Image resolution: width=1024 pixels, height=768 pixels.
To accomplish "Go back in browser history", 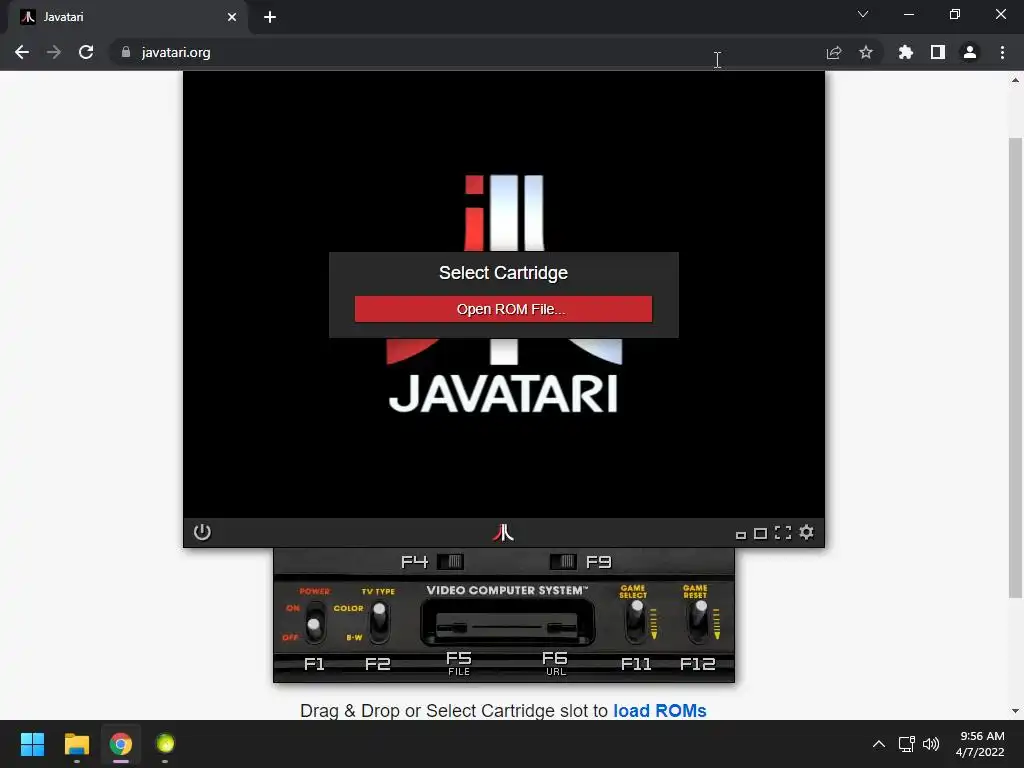I will click(22, 52).
